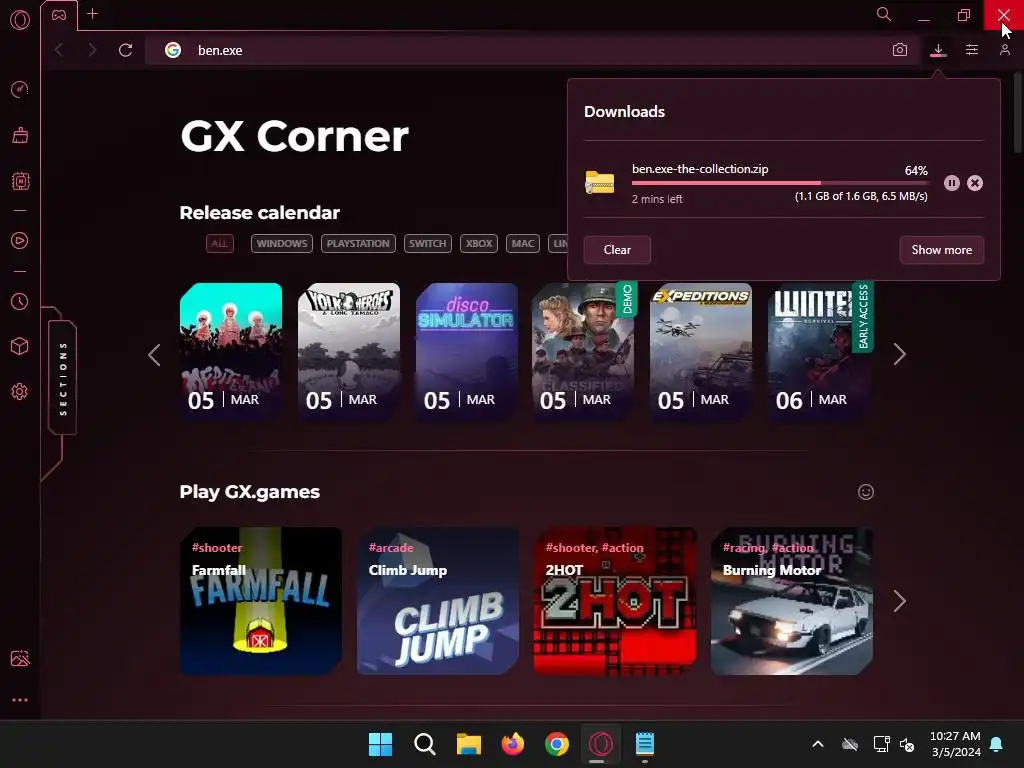Filter release calendar by XBOX
The image size is (1024, 768).
[479, 244]
